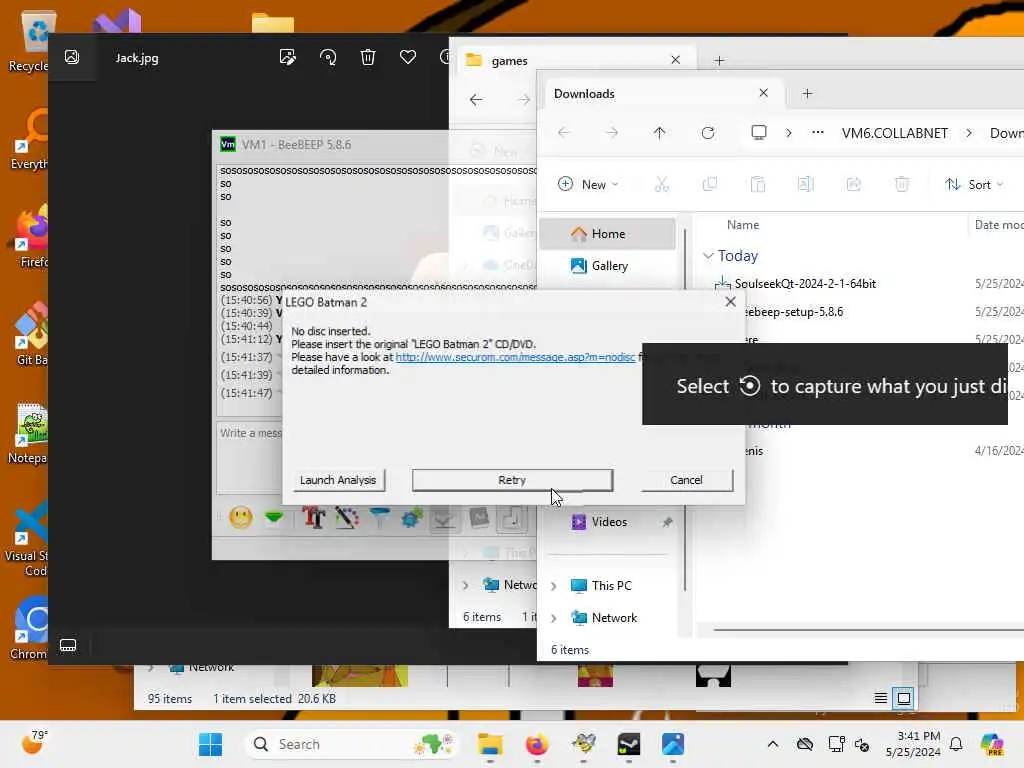Open the securom.com nodisc link

coord(515,357)
